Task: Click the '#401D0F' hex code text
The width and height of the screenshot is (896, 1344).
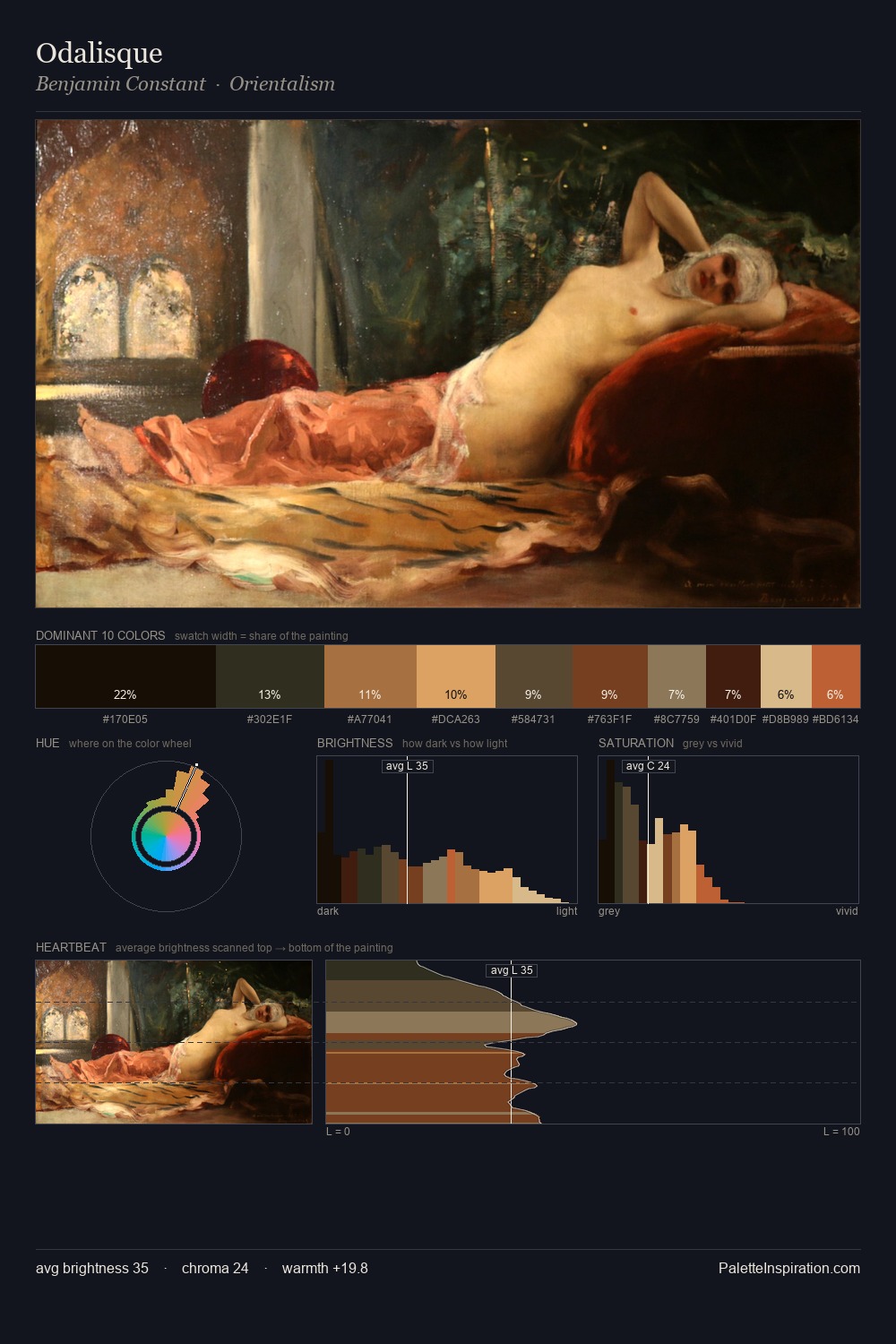Action: [x=733, y=719]
